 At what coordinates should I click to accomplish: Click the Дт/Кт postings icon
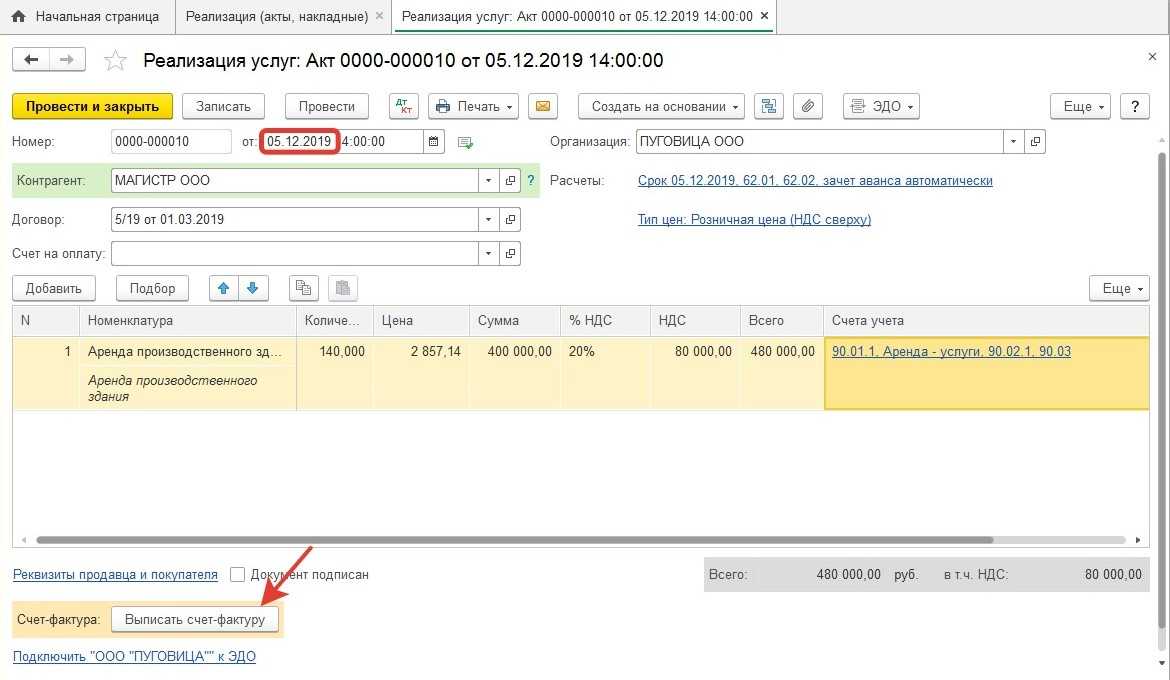(x=404, y=107)
